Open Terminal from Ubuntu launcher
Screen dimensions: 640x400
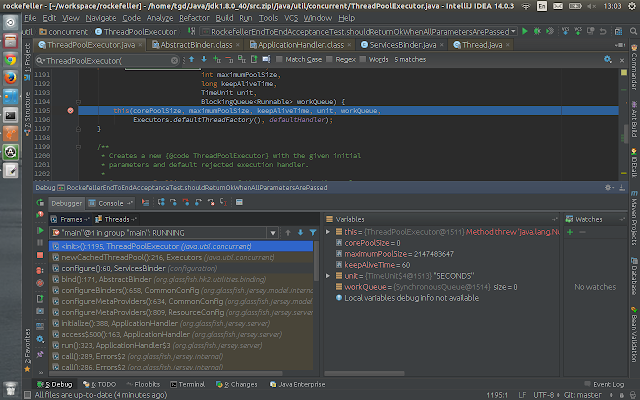click(11, 116)
